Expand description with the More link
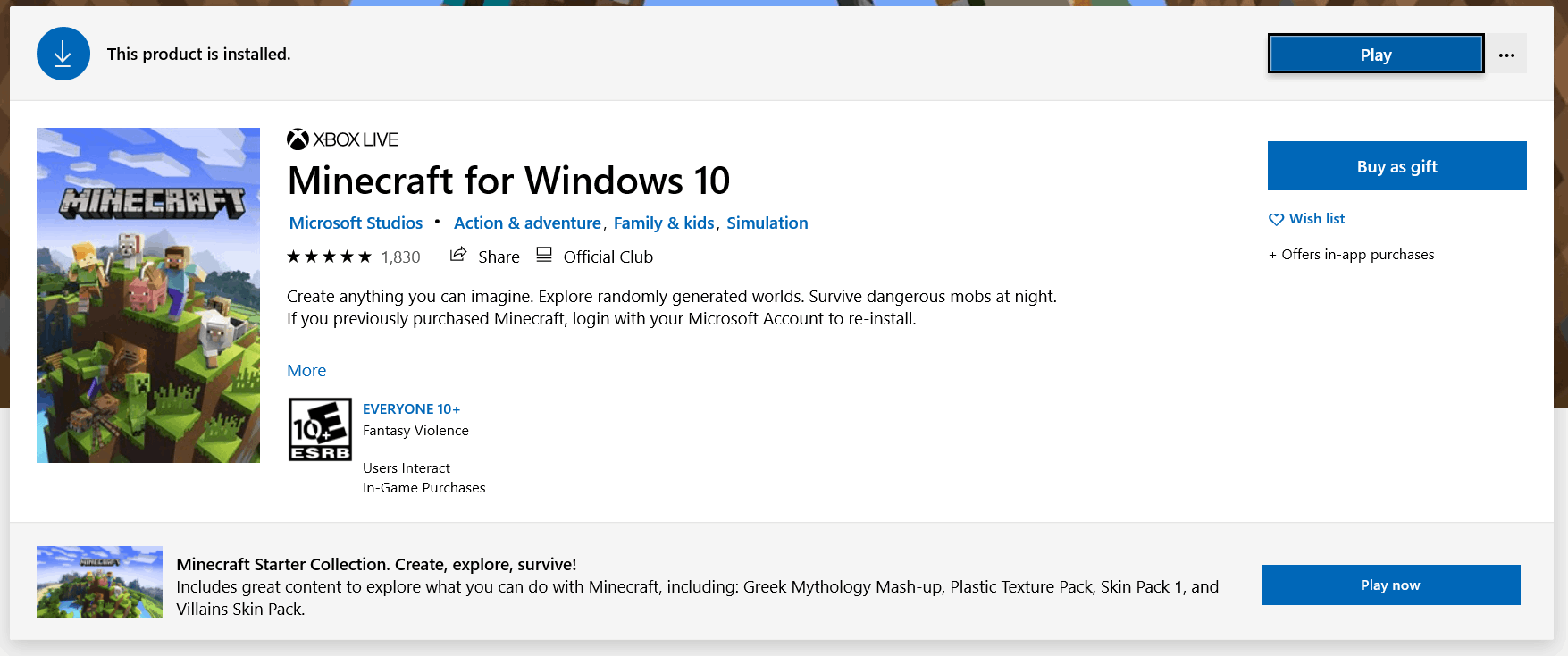The height and width of the screenshot is (656, 1568). point(306,371)
